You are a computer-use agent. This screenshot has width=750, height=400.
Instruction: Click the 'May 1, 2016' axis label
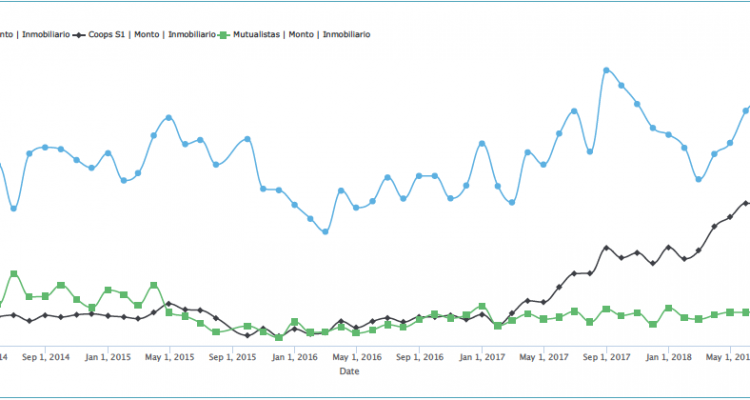357,356
